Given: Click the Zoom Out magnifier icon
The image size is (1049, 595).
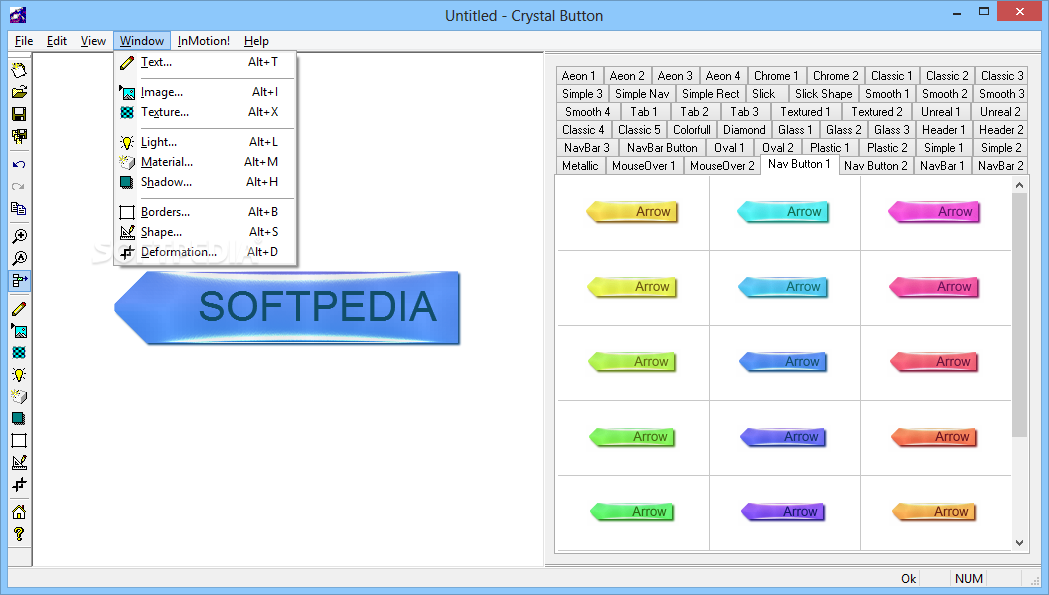Looking at the screenshot, I should (19, 258).
